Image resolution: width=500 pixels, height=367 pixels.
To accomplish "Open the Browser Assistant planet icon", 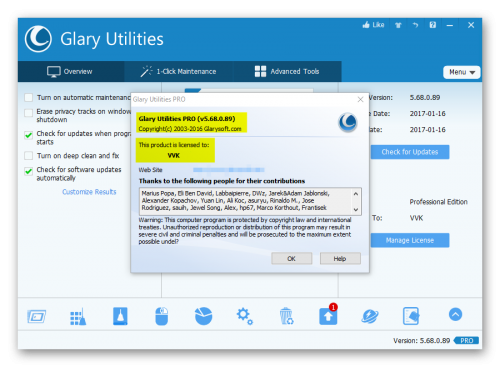I will click(x=370, y=316).
